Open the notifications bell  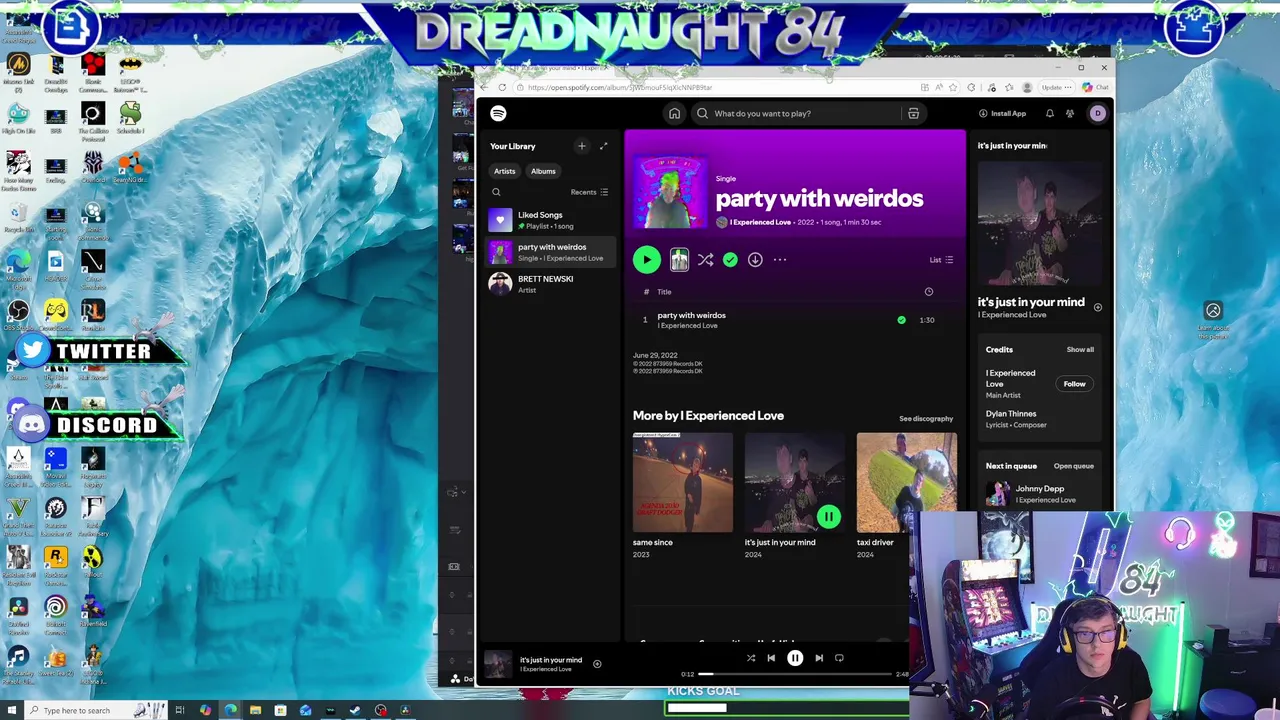(1049, 113)
